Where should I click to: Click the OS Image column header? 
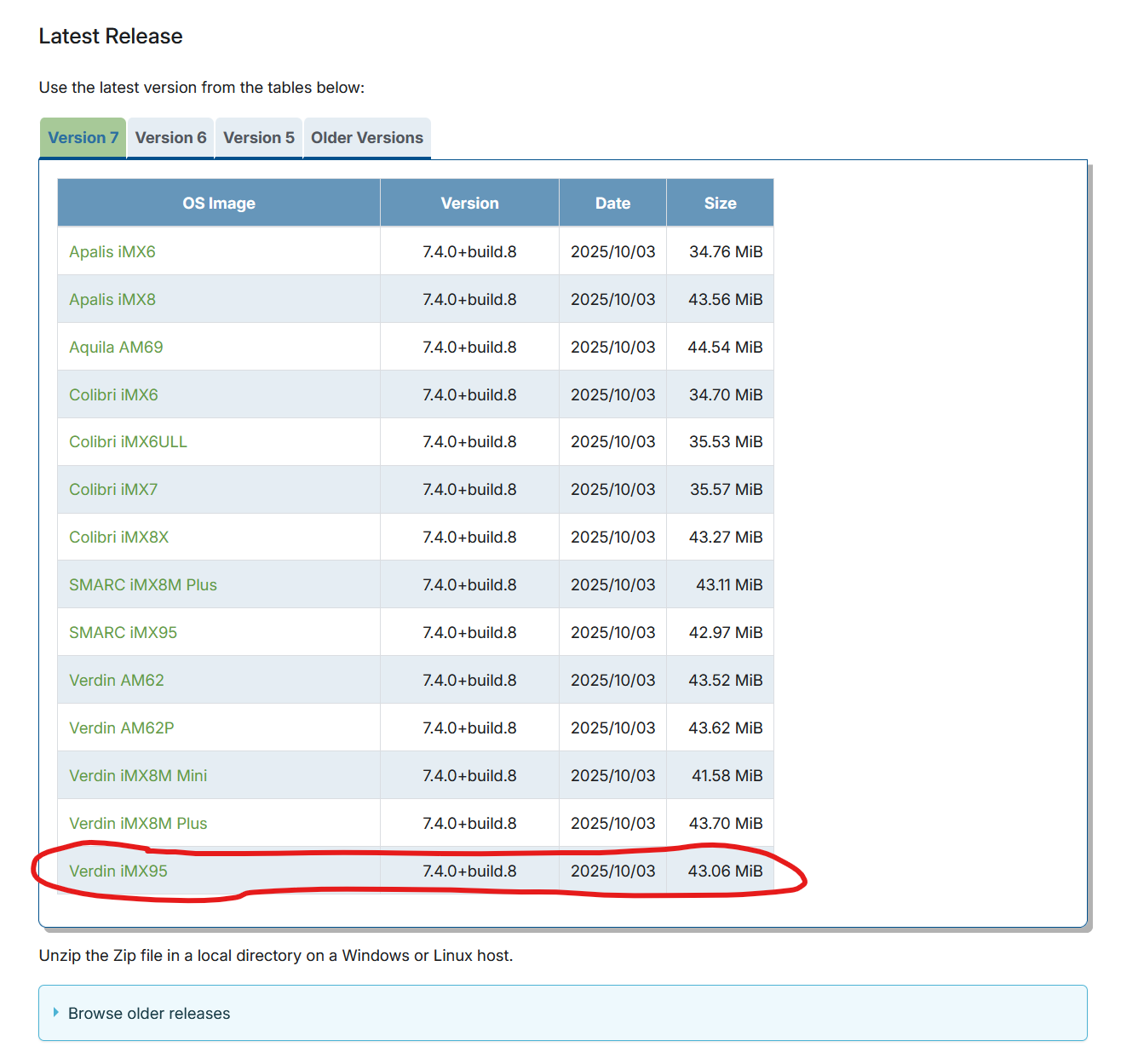coord(219,203)
